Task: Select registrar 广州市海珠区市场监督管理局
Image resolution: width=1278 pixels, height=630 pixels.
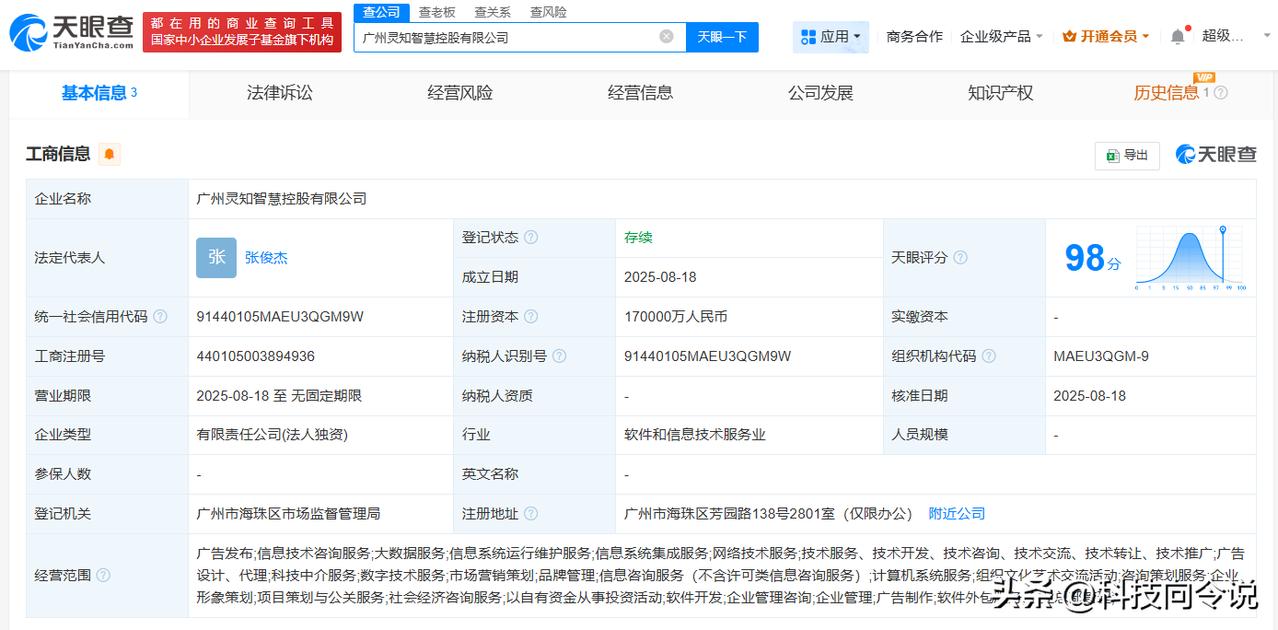Action: (288, 513)
